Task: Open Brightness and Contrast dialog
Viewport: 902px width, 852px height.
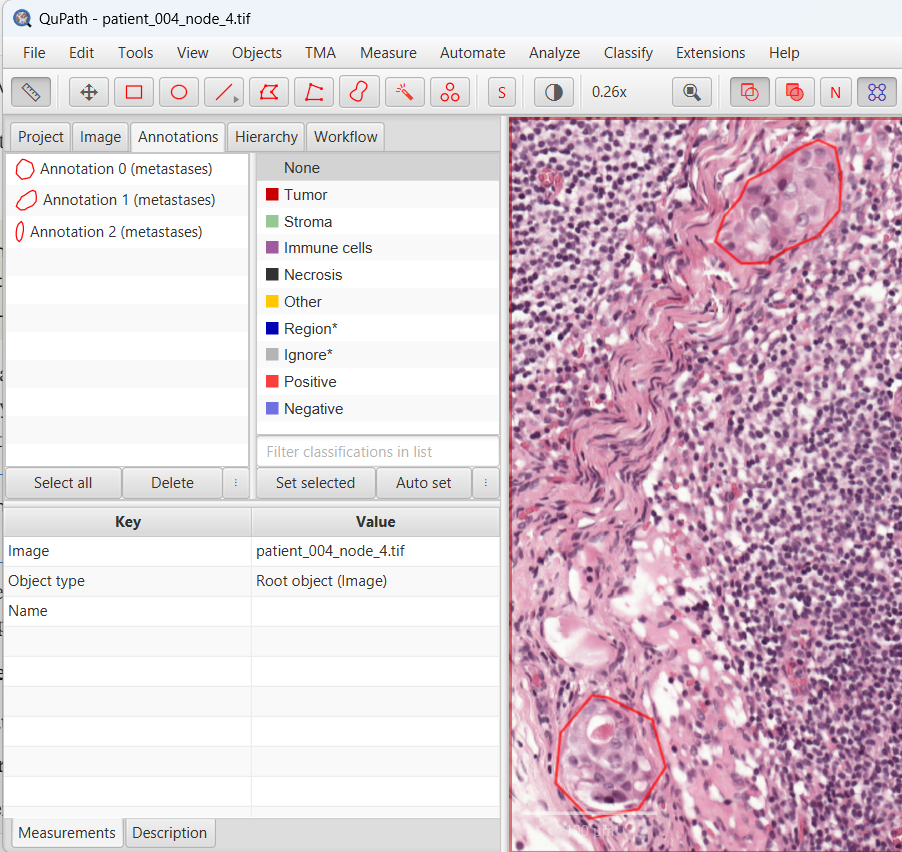Action: pyautogui.click(x=553, y=92)
